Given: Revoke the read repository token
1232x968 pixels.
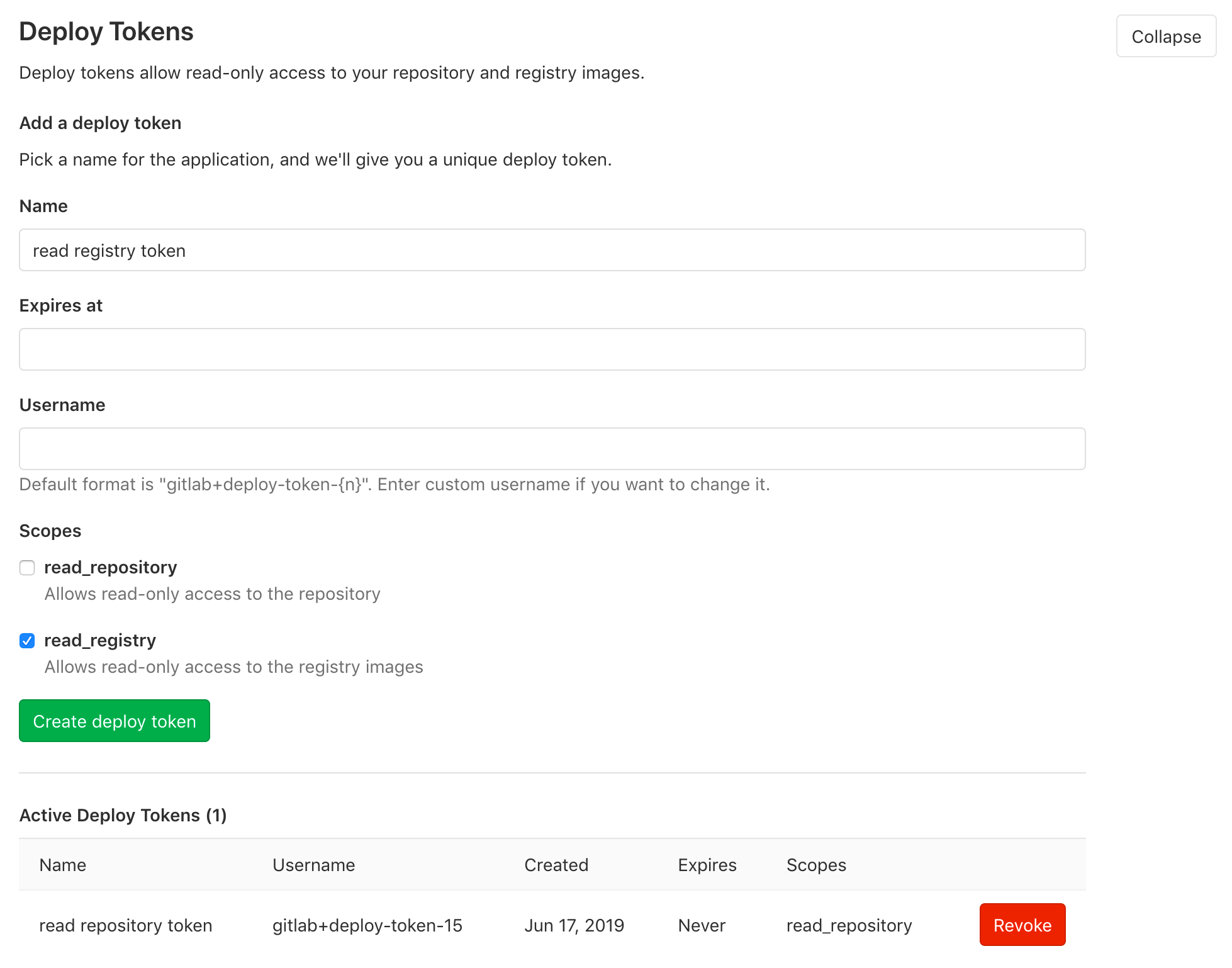Looking at the screenshot, I should (x=1021, y=925).
